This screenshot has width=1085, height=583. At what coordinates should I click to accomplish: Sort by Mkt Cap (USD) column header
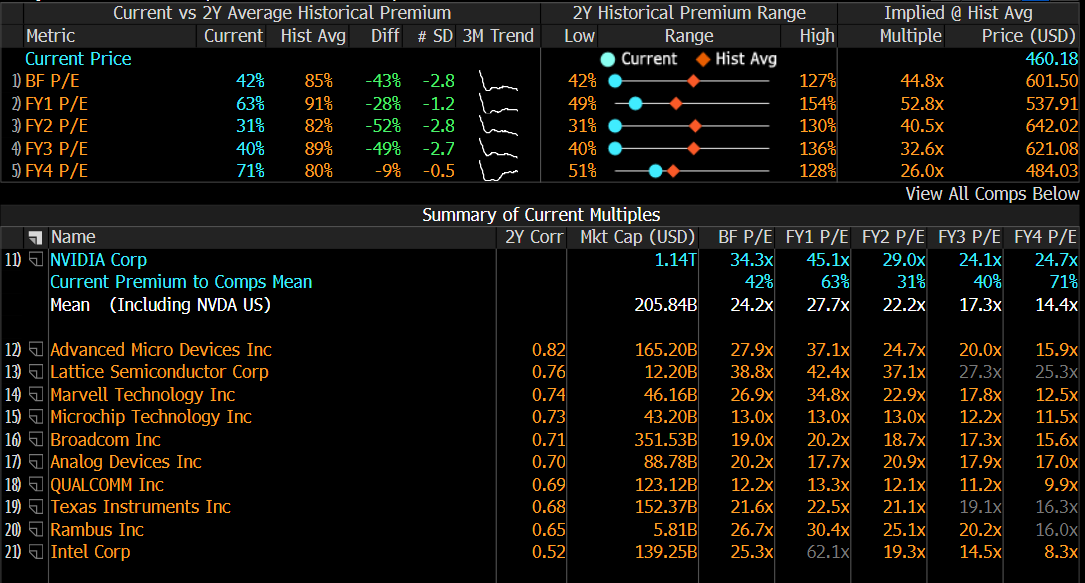point(637,237)
